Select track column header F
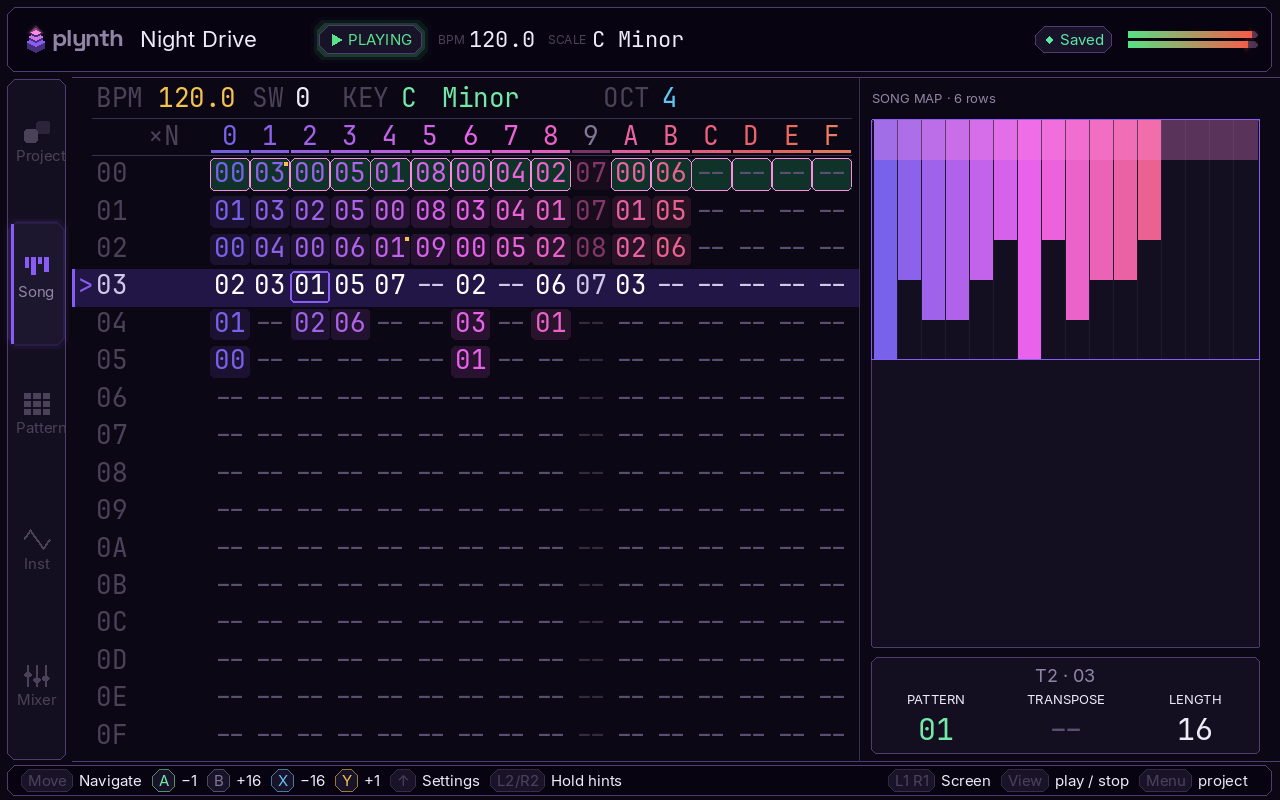The height and width of the screenshot is (800, 1280). [x=832, y=136]
